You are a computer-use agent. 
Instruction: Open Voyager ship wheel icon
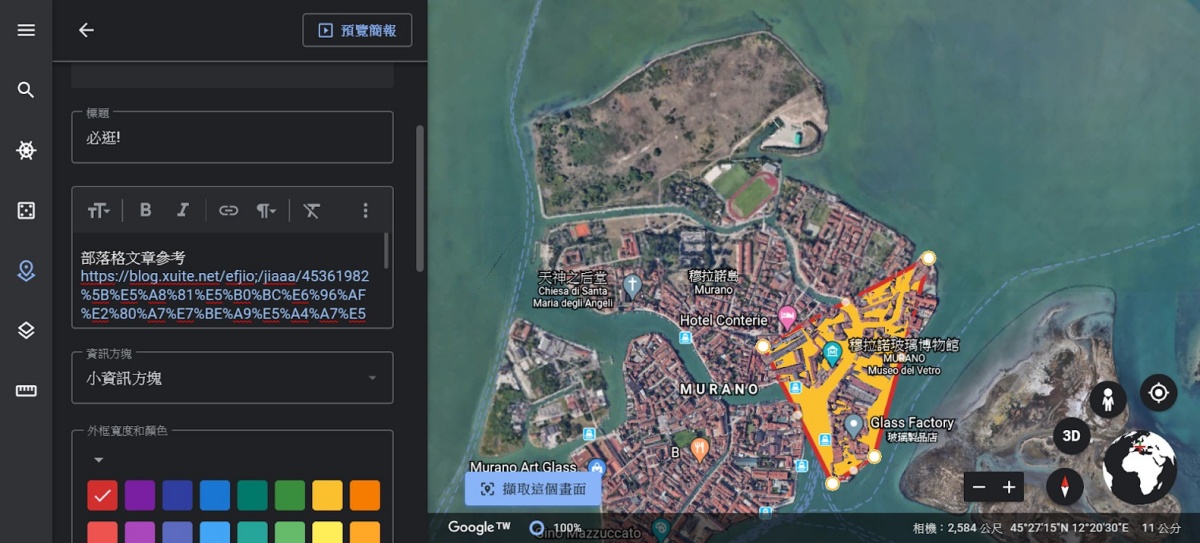26,150
